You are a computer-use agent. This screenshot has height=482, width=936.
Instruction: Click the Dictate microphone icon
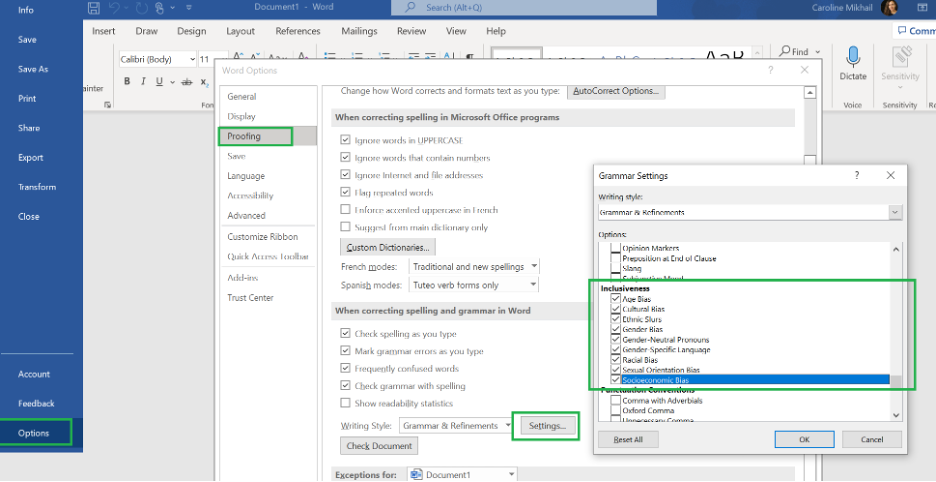coord(852,57)
